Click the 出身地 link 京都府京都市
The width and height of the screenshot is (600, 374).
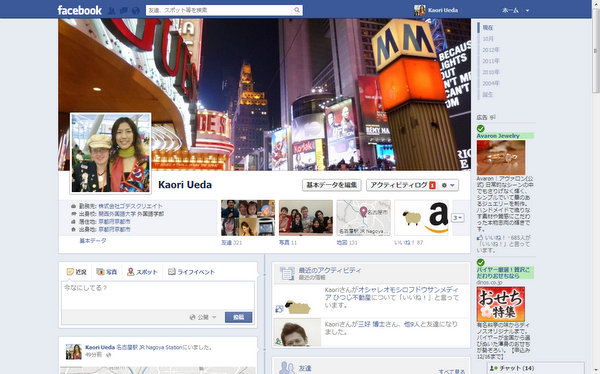114,229
